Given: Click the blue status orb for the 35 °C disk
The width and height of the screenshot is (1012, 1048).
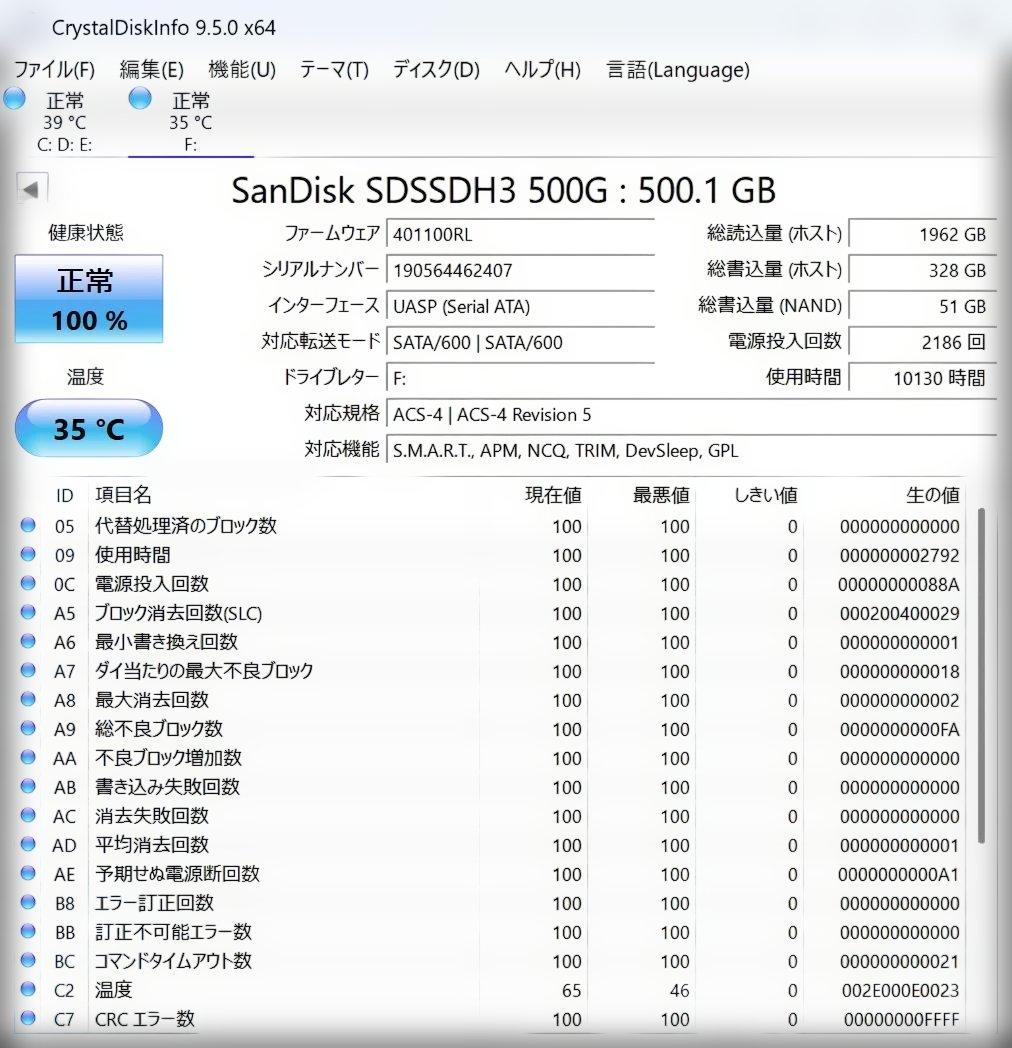Looking at the screenshot, I should coord(140,98).
